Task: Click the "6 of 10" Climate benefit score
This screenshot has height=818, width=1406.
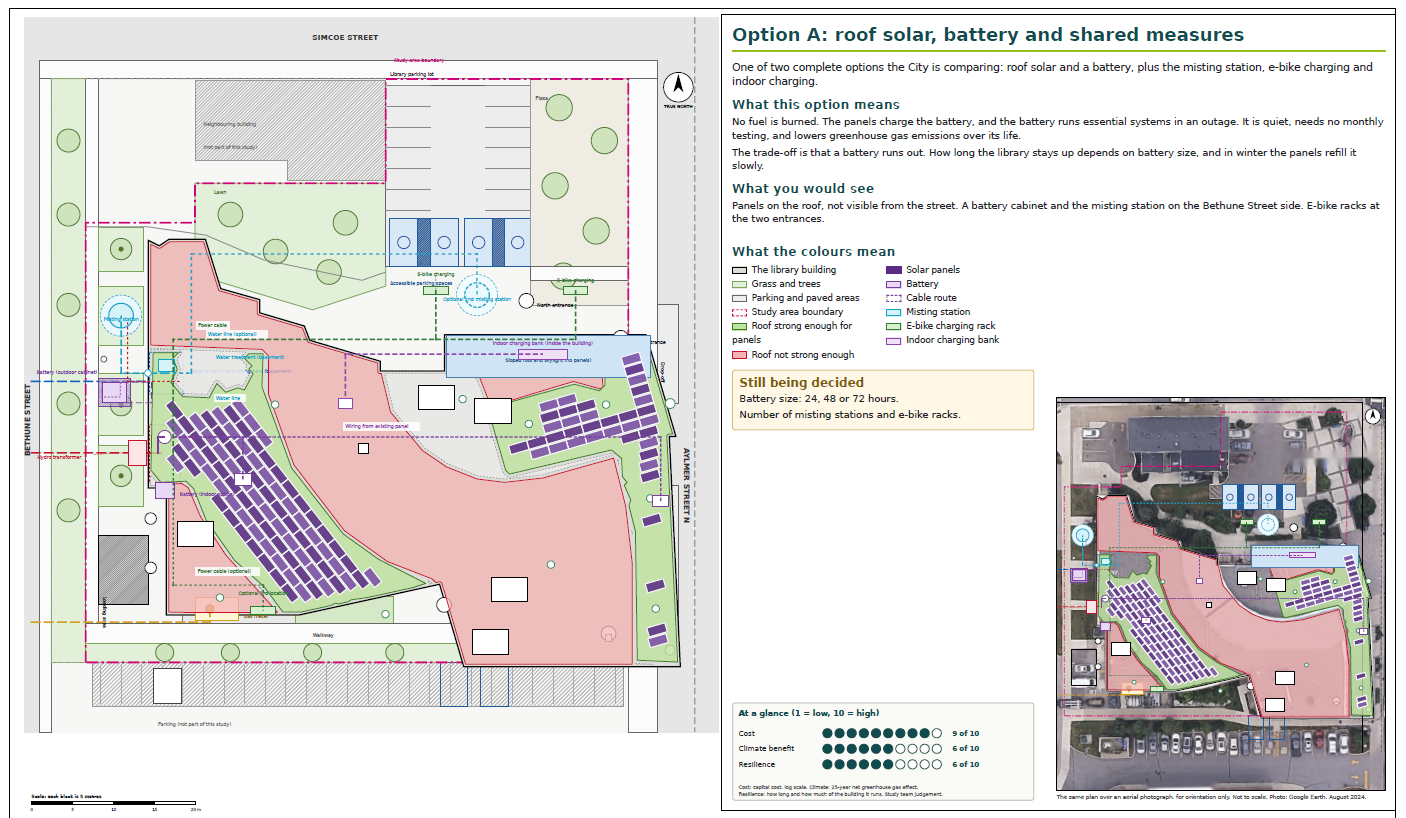Action: 966,749
